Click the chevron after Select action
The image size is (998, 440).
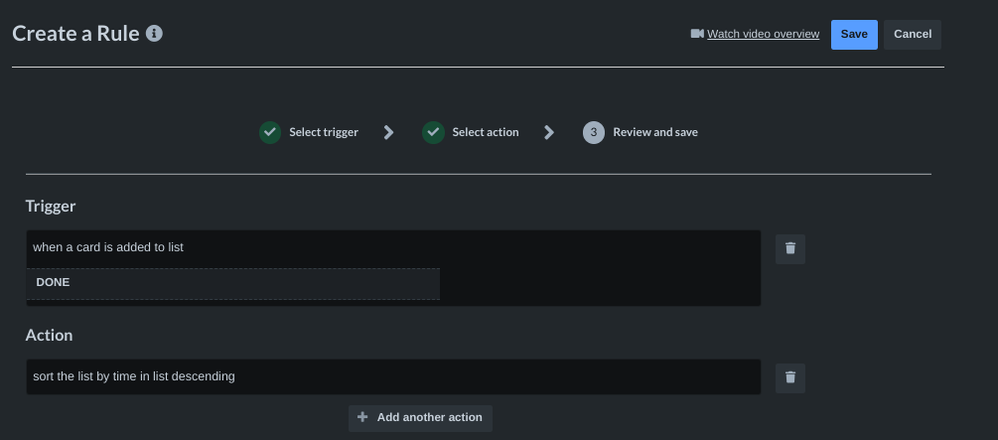pyautogui.click(x=549, y=132)
